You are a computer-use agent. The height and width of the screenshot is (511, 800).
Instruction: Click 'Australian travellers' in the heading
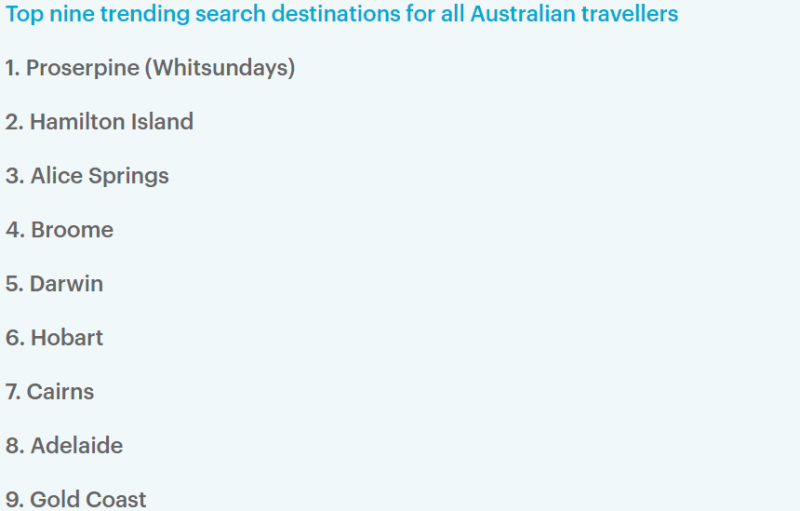coord(574,14)
